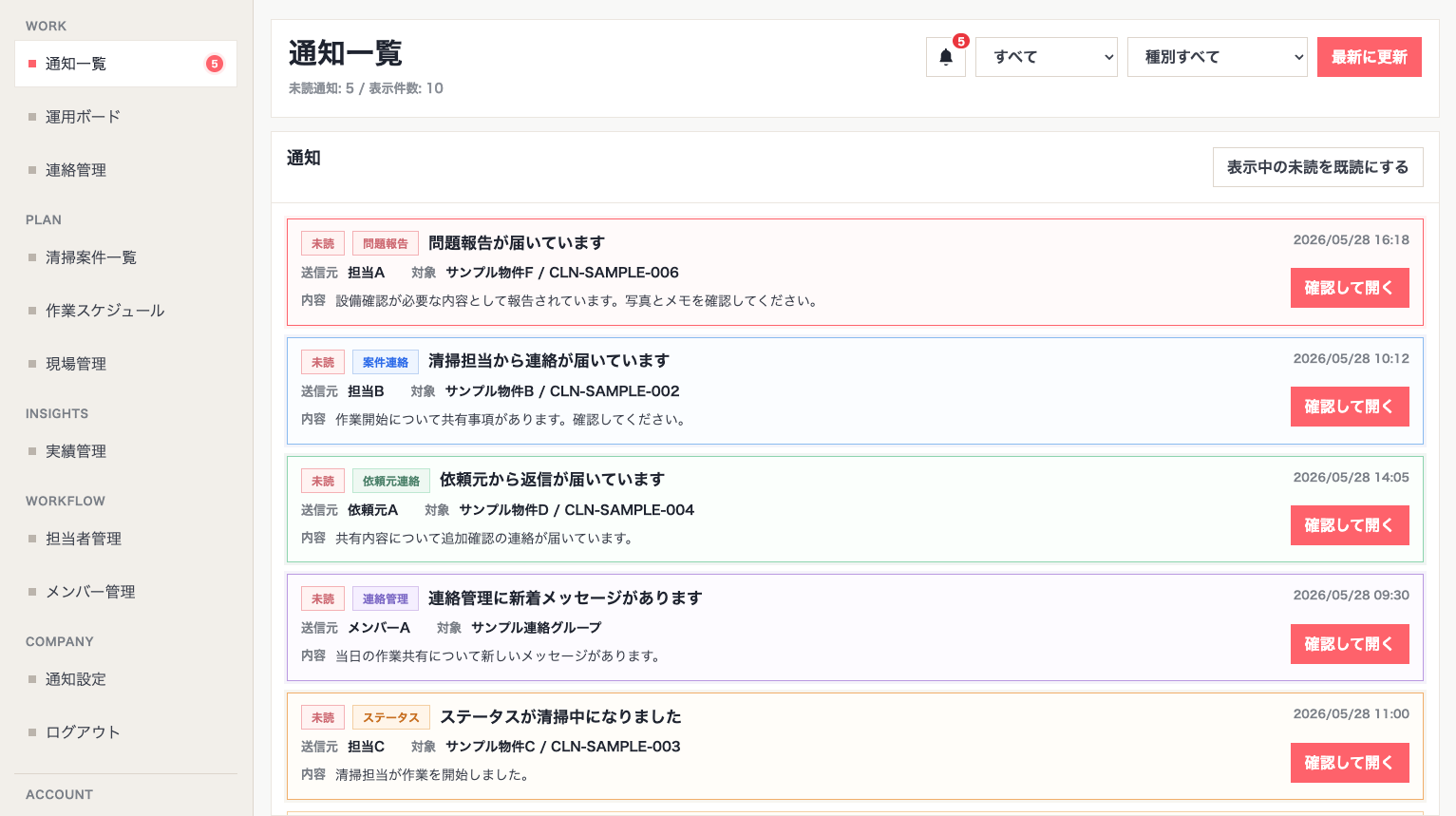Viewport: 1456px width, 816px height.
Task: Navigate to 現場管理 in the sidebar
Action: pos(125,364)
